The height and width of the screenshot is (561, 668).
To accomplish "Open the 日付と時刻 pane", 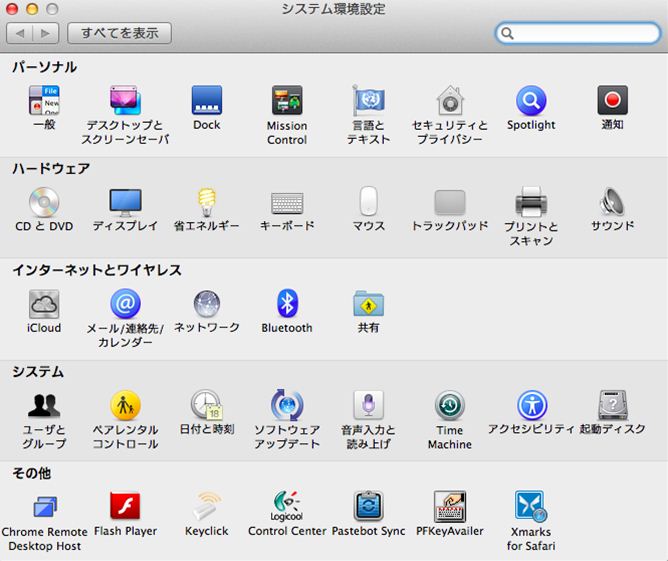I will (207, 406).
